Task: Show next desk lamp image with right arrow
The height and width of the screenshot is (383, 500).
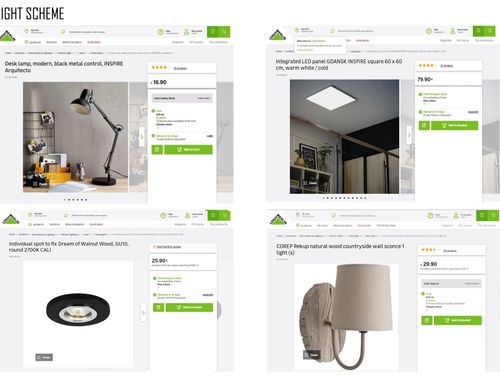Action: click(141, 137)
